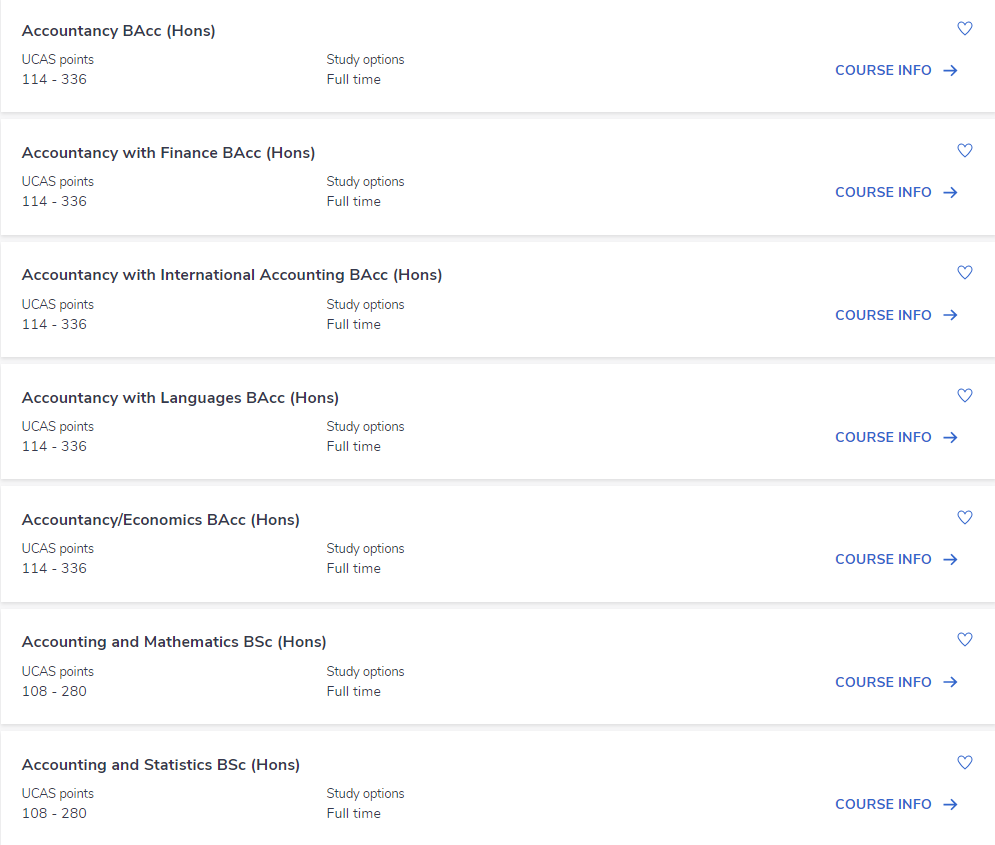This screenshot has height=845, width=995.
Task: Open Course Info for Accountancy BAcc (Hons)
Action: pyautogui.click(x=896, y=70)
